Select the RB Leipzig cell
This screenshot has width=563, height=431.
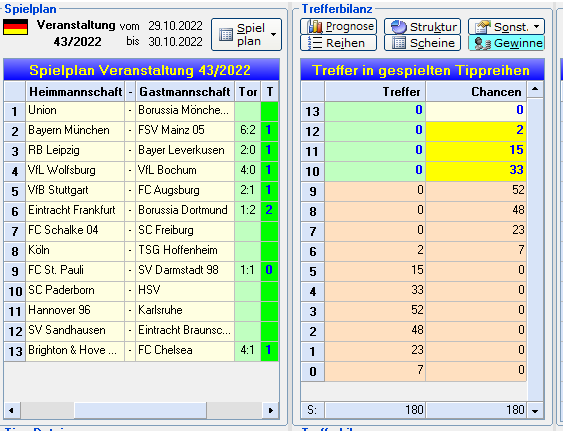(75, 151)
